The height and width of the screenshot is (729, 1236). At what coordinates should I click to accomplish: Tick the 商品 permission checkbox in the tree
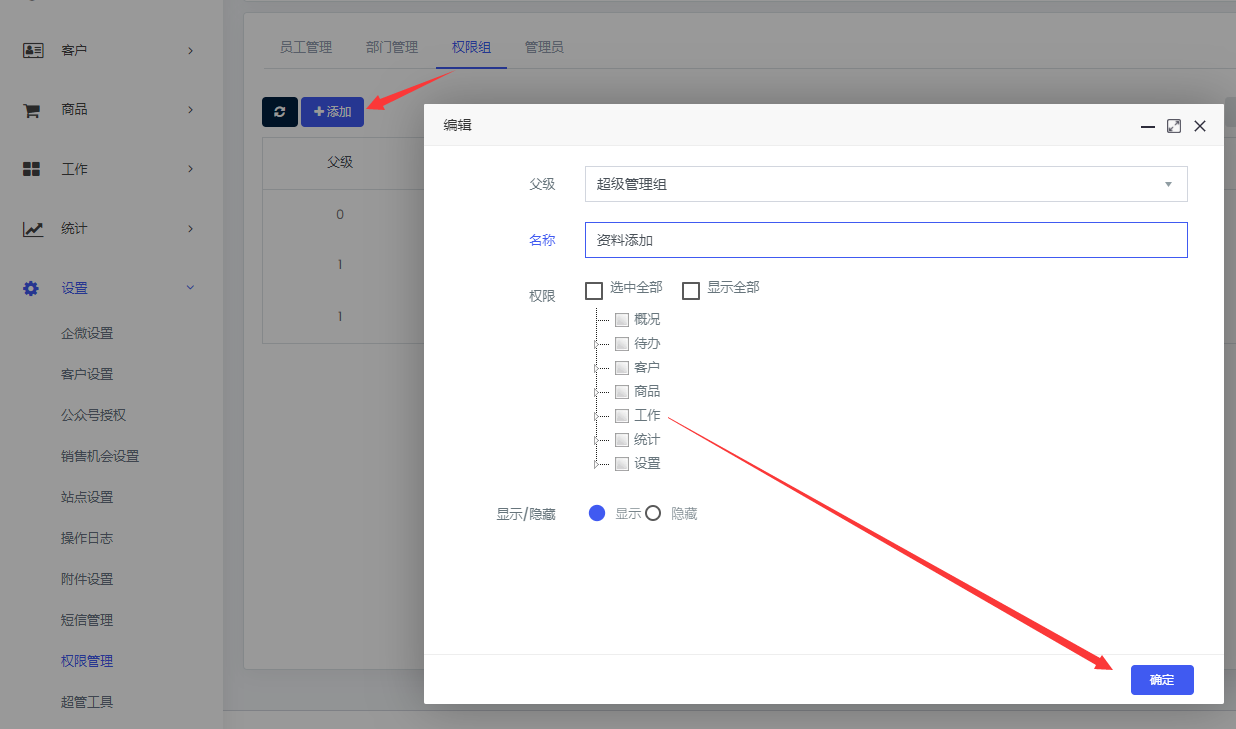(622, 392)
